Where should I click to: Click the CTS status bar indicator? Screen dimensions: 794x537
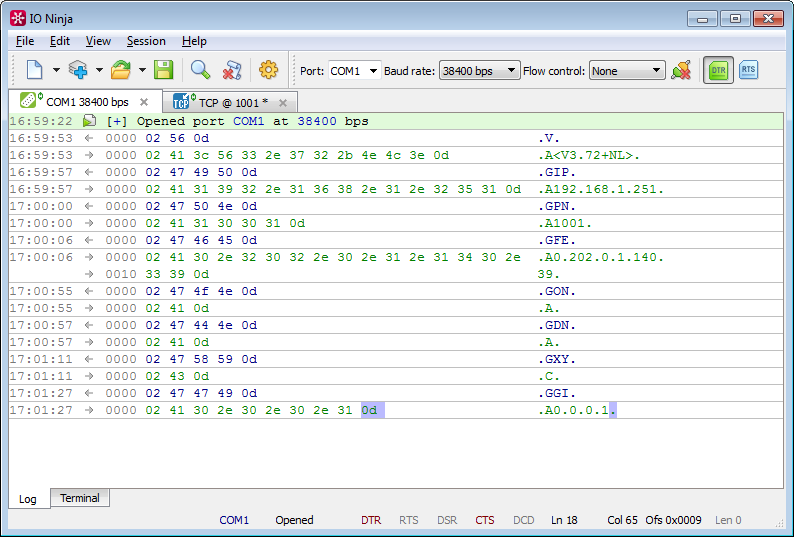coord(485,520)
